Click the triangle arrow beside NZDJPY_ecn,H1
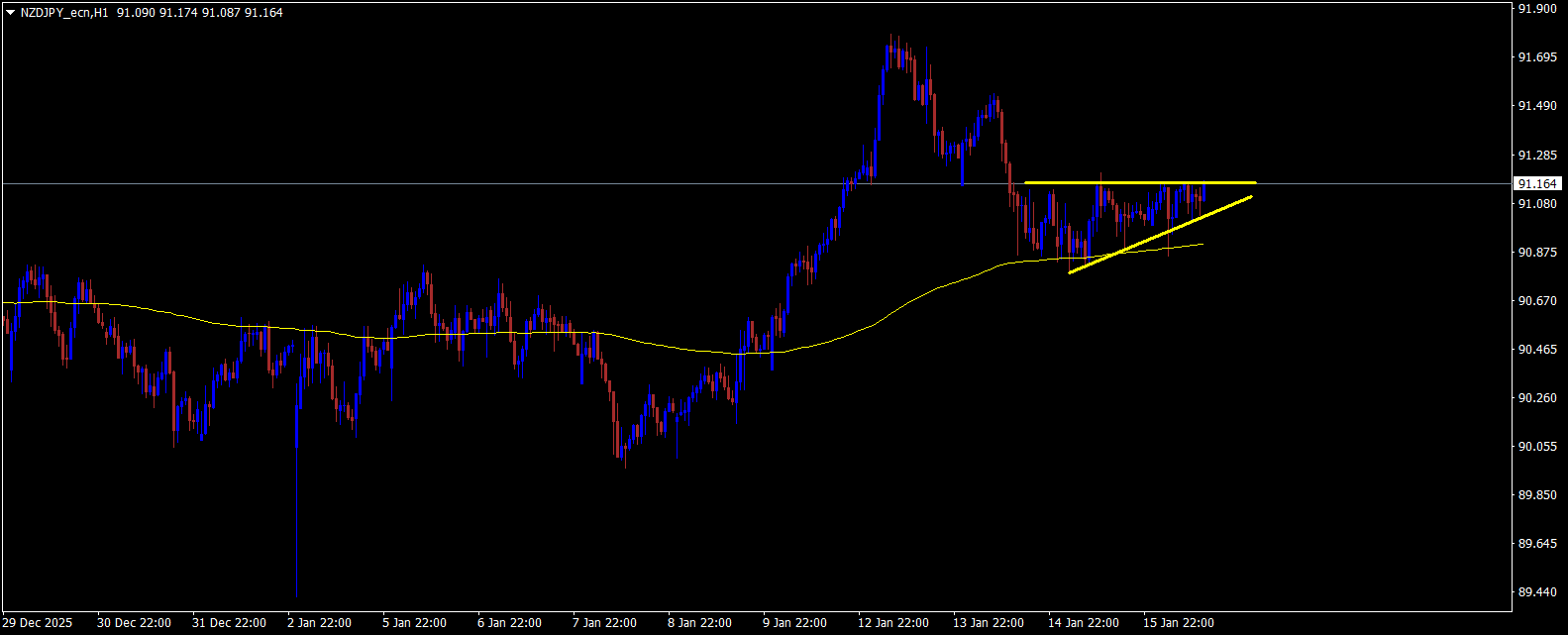Image resolution: width=1568 pixels, height=635 pixels. [11, 13]
